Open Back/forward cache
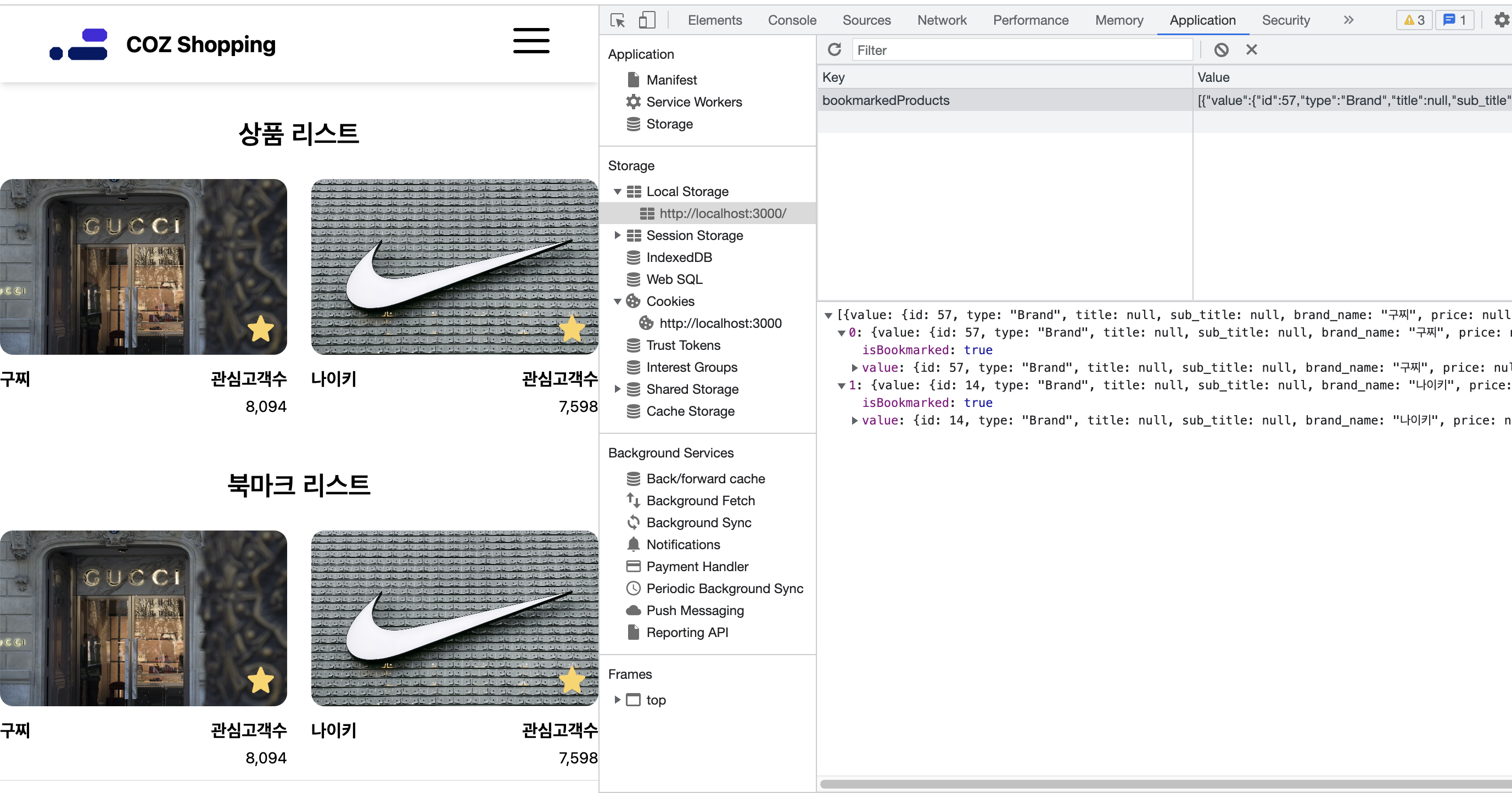 [x=705, y=479]
